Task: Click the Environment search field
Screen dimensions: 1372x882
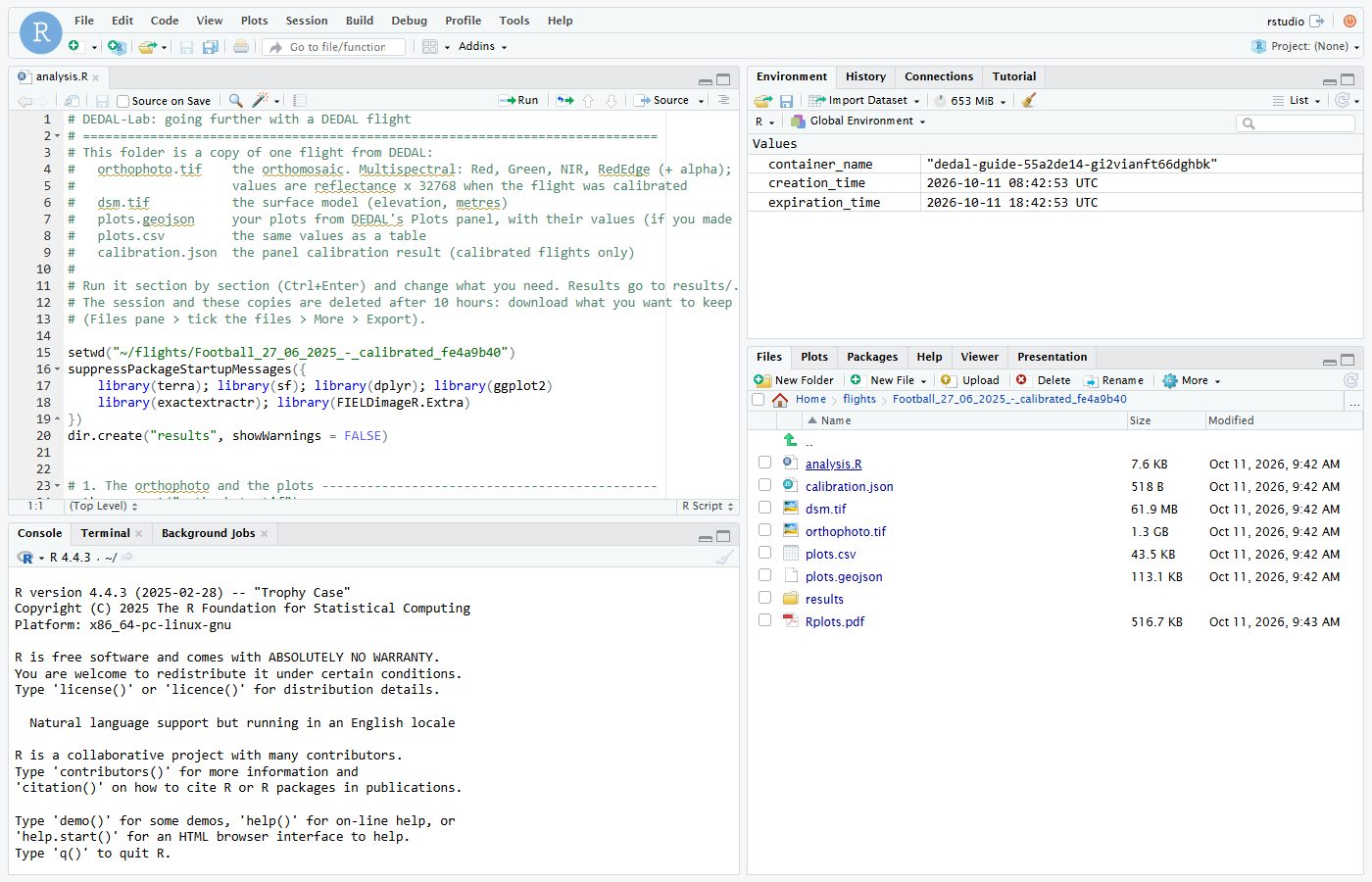Action: click(1296, 122)
